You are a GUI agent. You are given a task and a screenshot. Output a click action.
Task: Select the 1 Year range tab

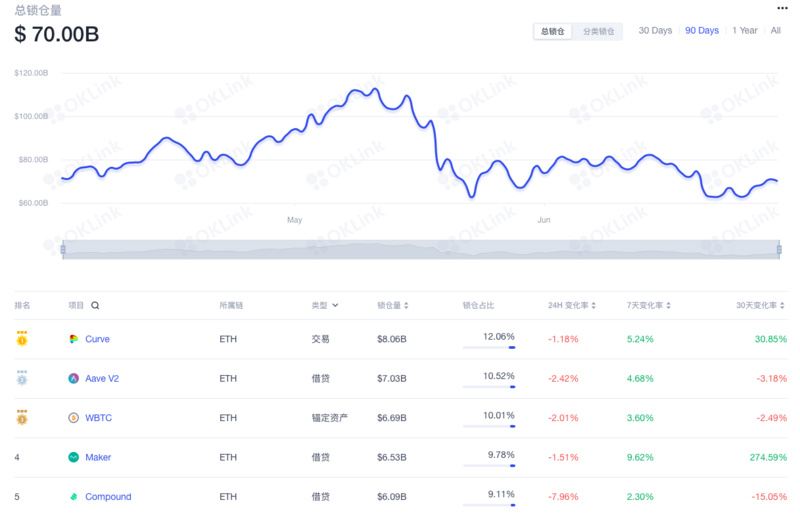(x=744, y=31)
